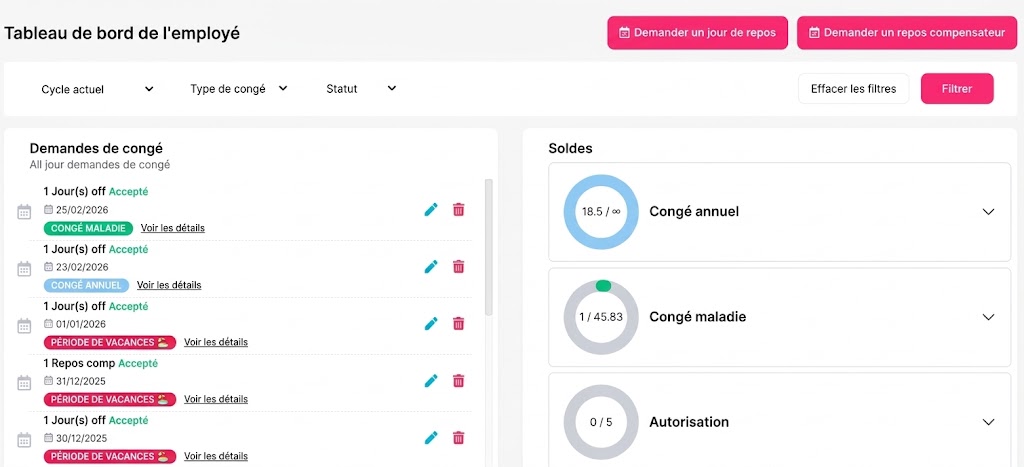The width and height of the screenshot is (1024, 467).
Task: Open Voir les détails for 31/12/2025
Action: pyautogui.click(x=216, y=399)
